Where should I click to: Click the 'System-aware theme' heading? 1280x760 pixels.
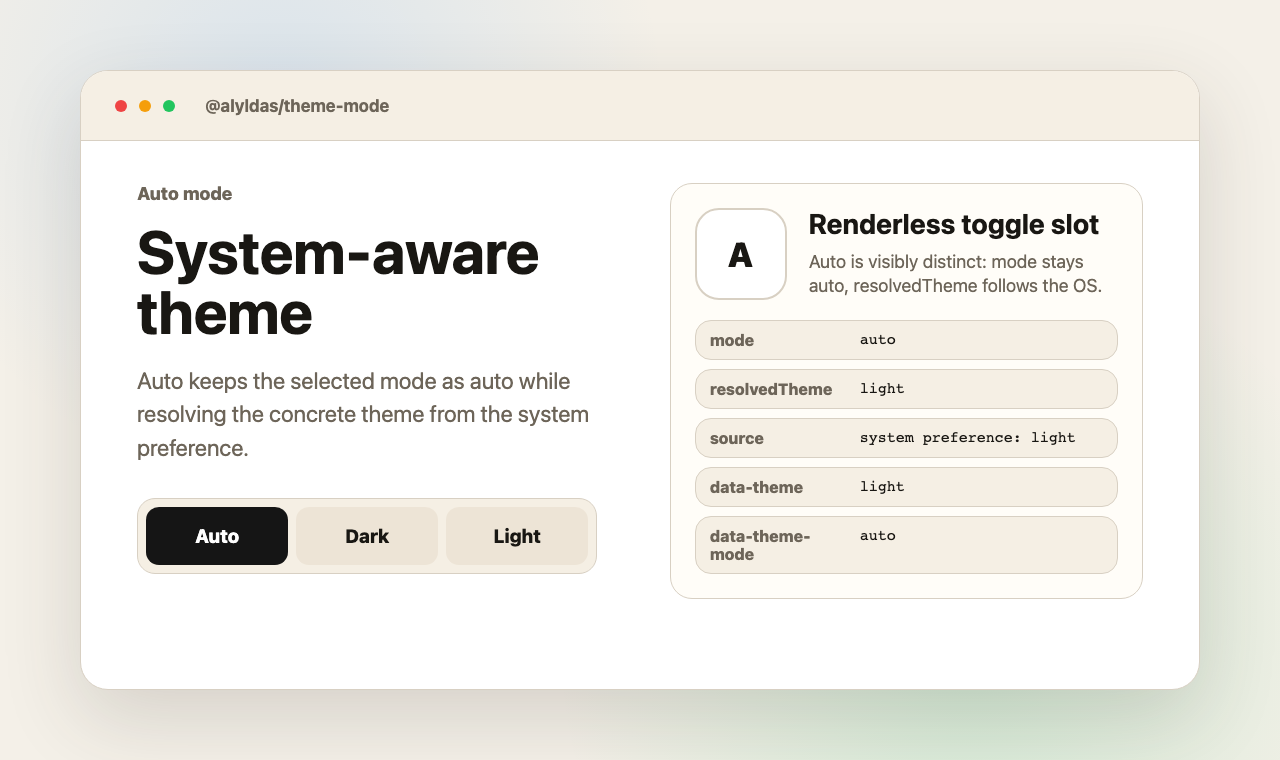click(x=338, y=283)
